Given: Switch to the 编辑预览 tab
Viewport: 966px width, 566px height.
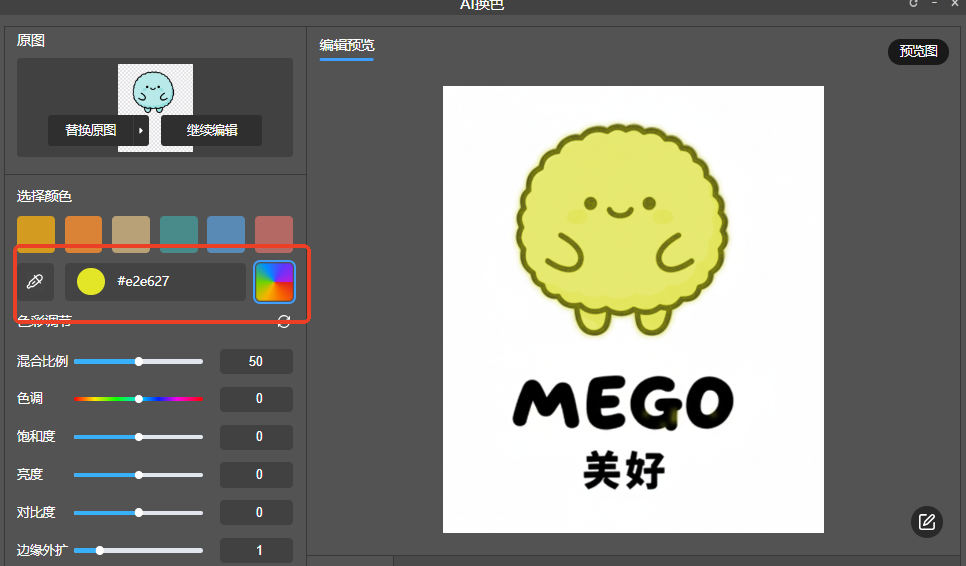Looking at the screenshot, I should coord(346,46).
